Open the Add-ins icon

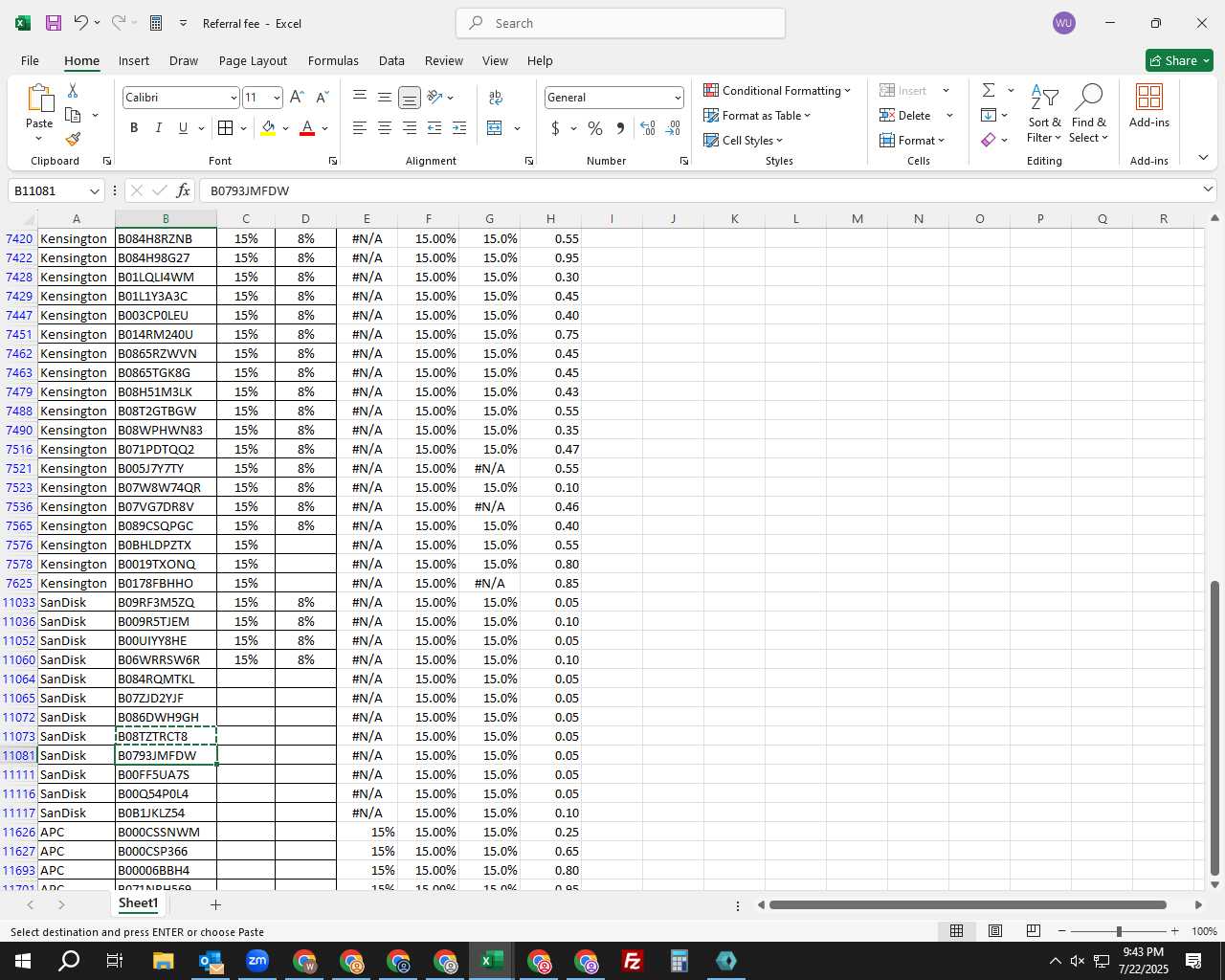pos(1148,105)
